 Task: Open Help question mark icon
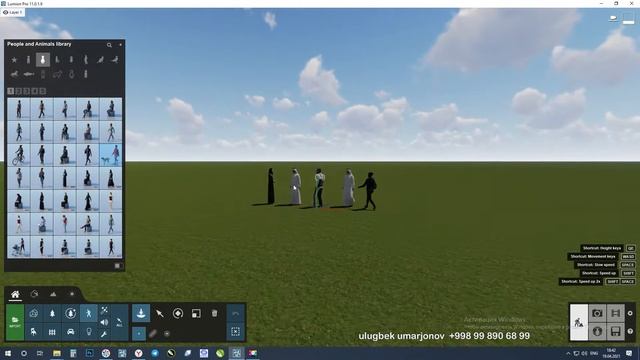point(630,331)
